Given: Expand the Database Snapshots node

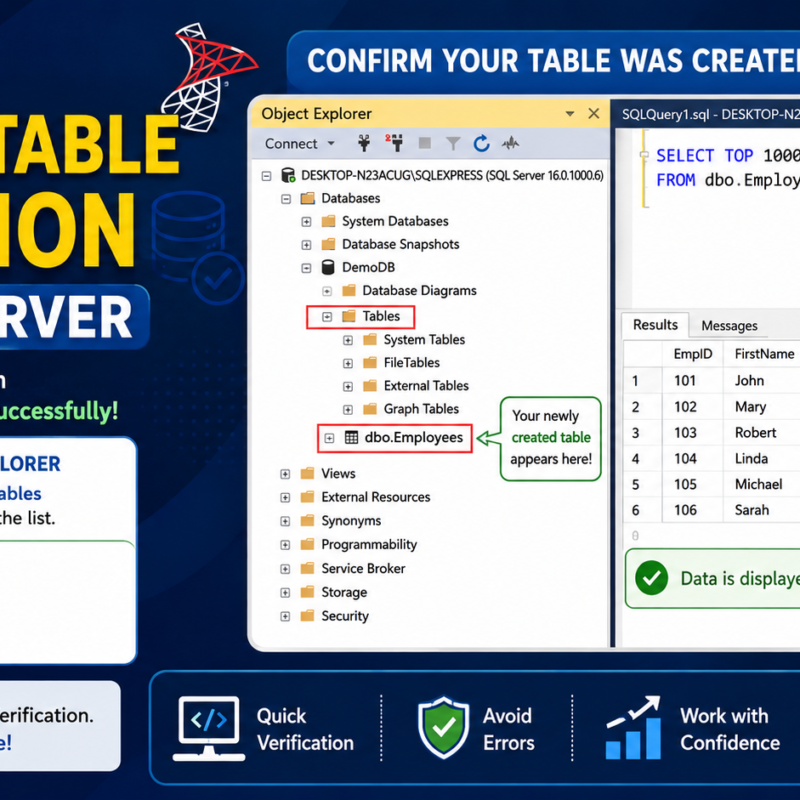Looking at the screenshot, I should 306,245.
